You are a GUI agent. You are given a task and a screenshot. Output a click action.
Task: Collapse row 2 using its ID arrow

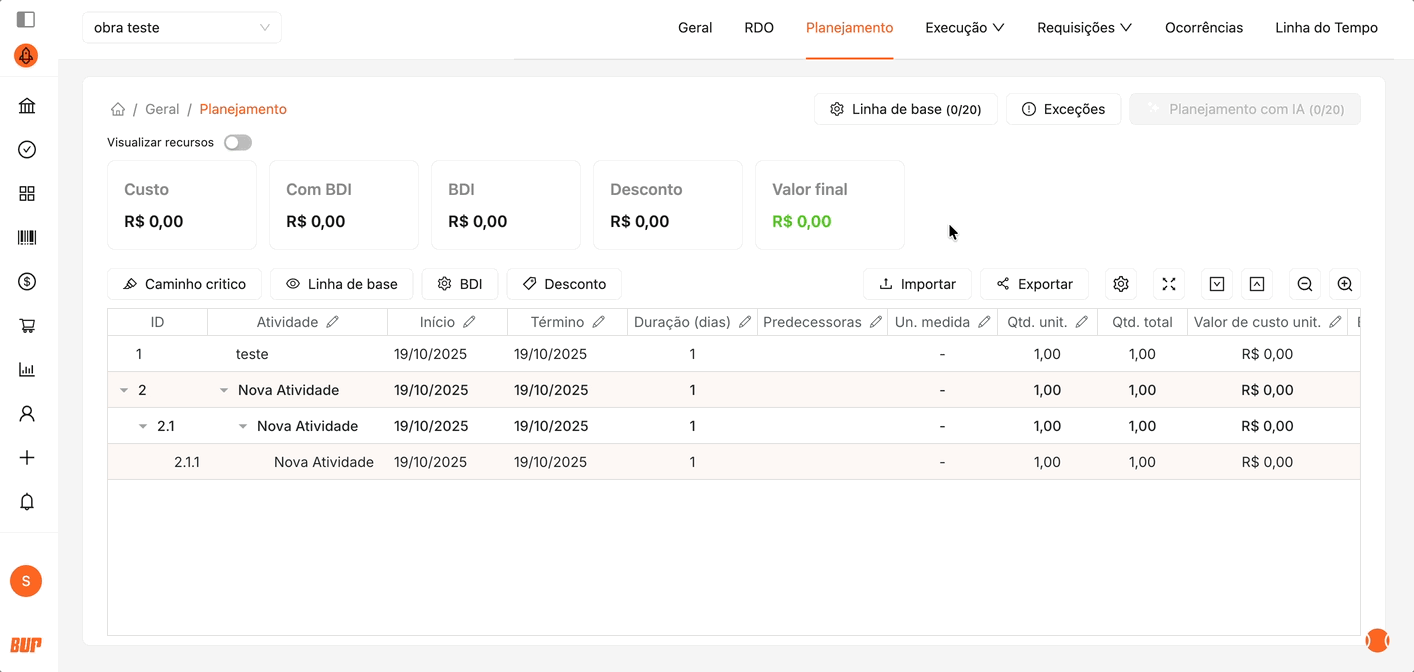pos(124,390)
